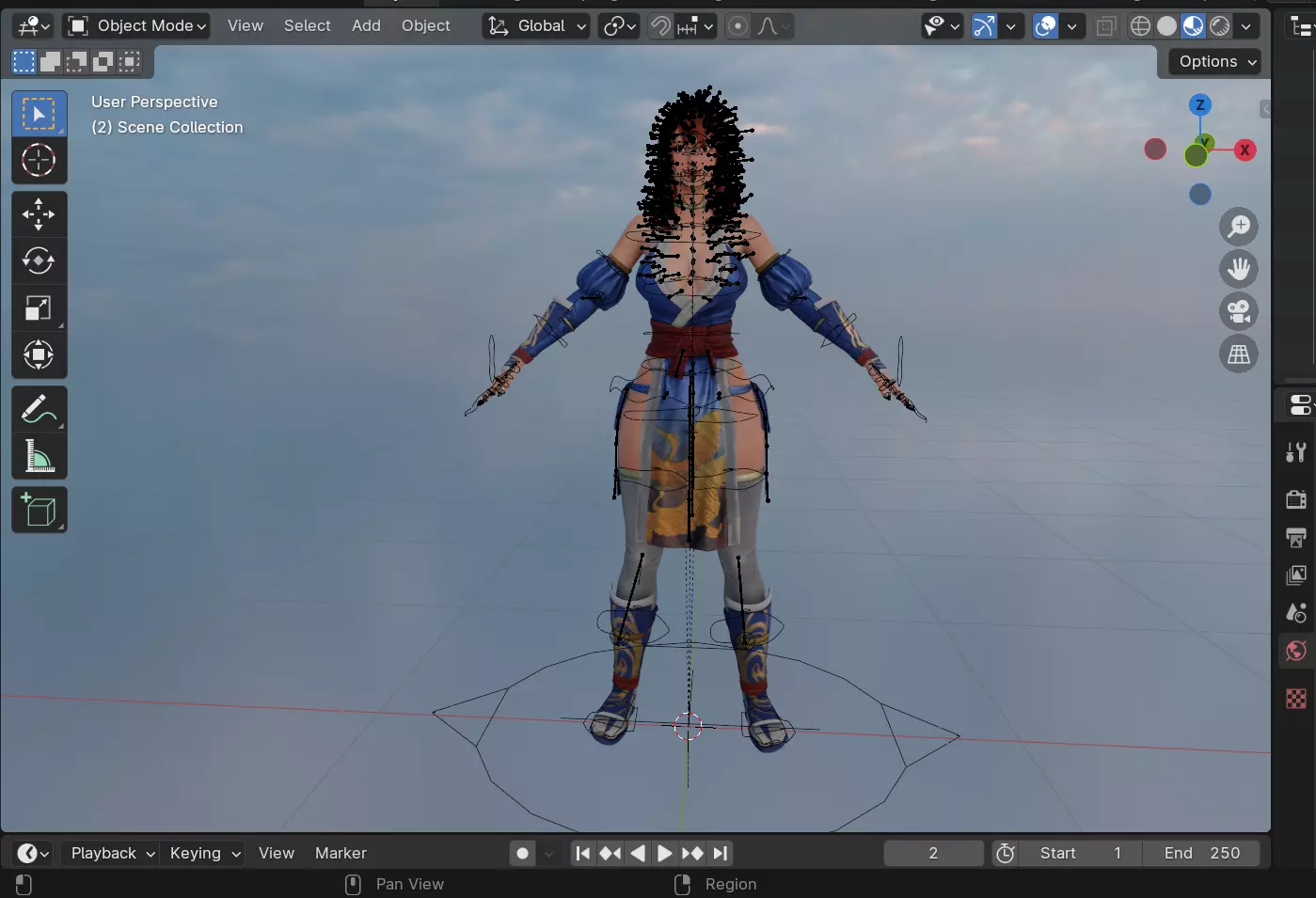The height and width of the screenshot is (898, 1316).
Task: Click the pan view hand gizmo
Action: 1239,269
